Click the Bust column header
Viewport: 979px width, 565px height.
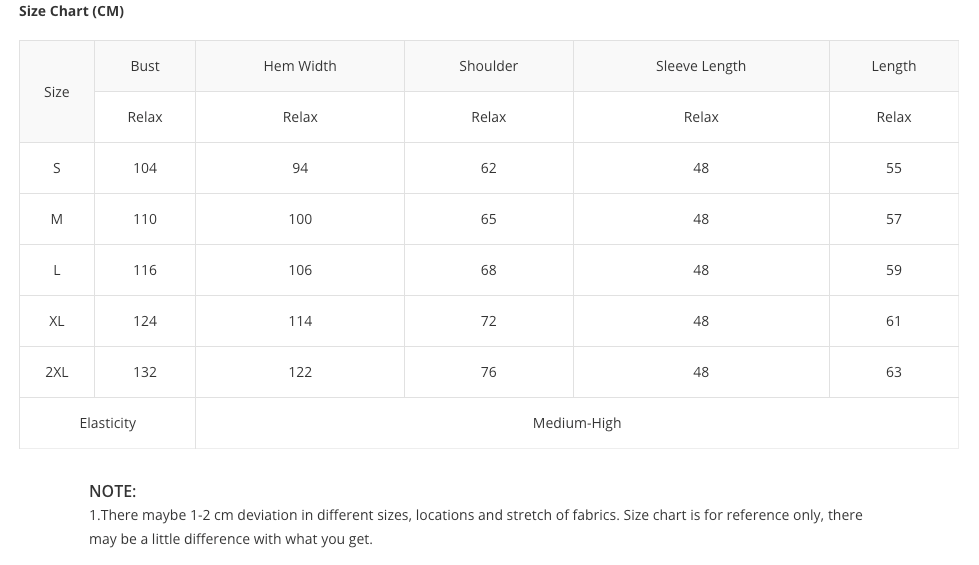(x=145, y=66)
